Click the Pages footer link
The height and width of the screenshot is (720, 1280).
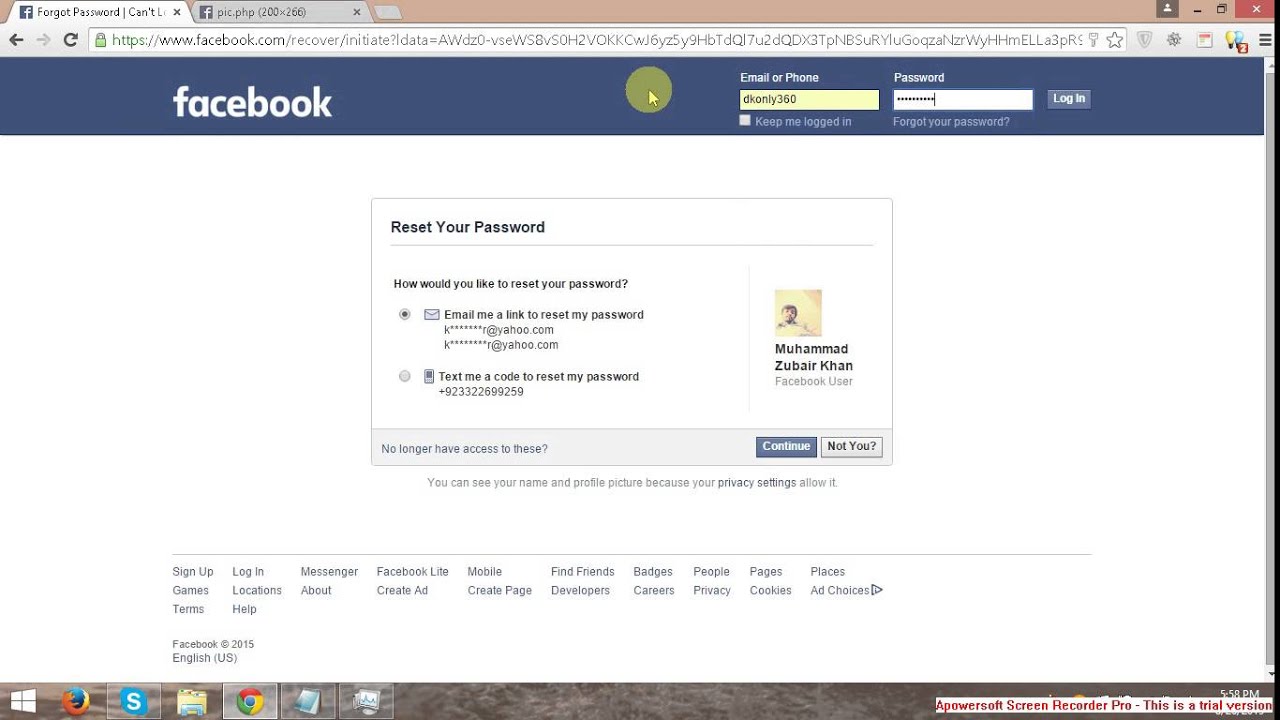click(x=766, y=572)
